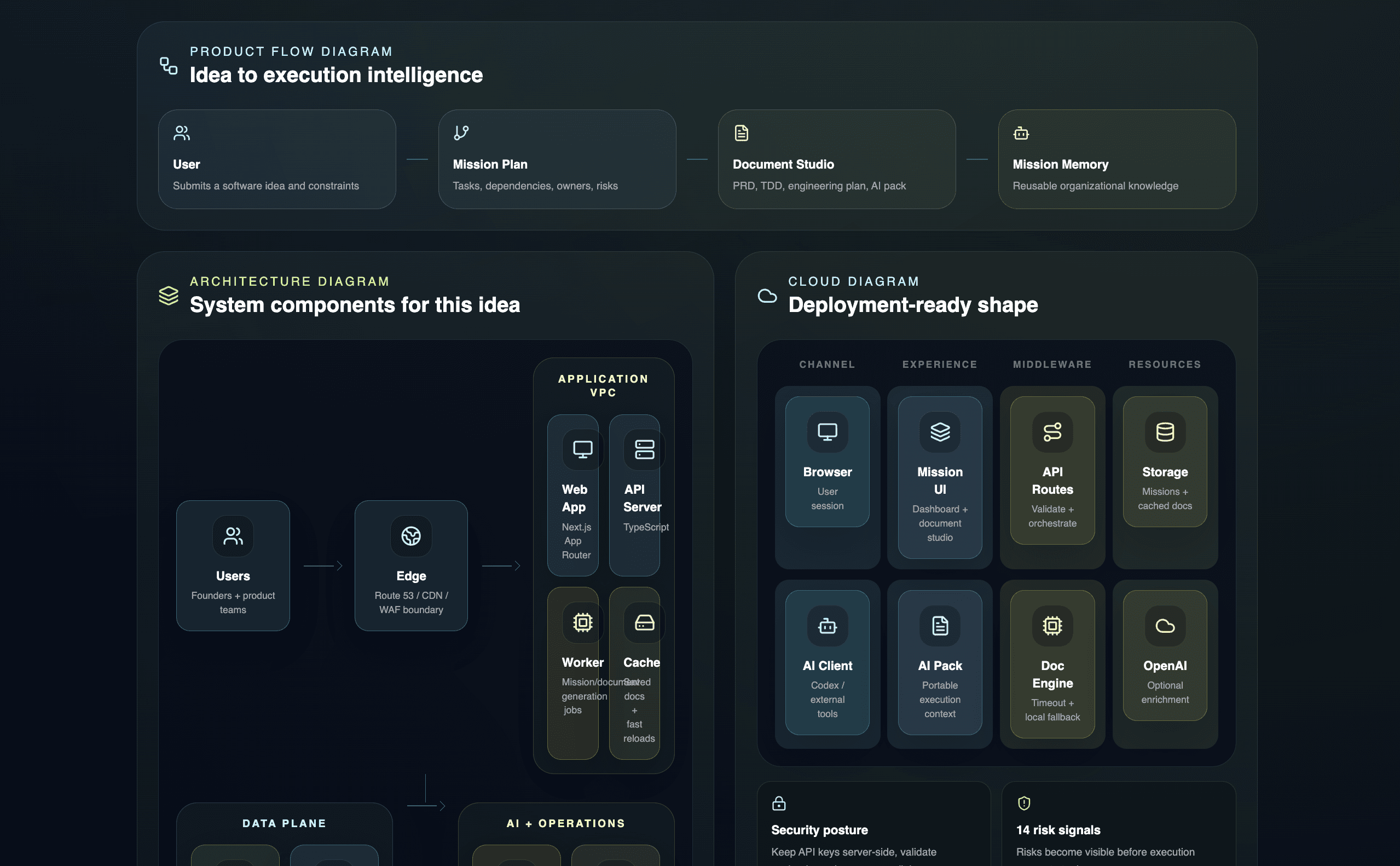1400x866 pixels.
Task: Click the MIDDLEWARE column header
Action: click(1052, 365)
